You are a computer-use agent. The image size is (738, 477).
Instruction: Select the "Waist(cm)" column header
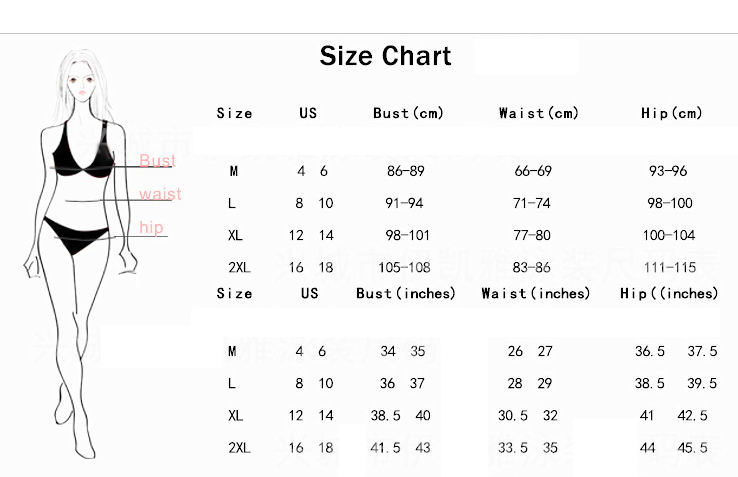tap(538, 114)
